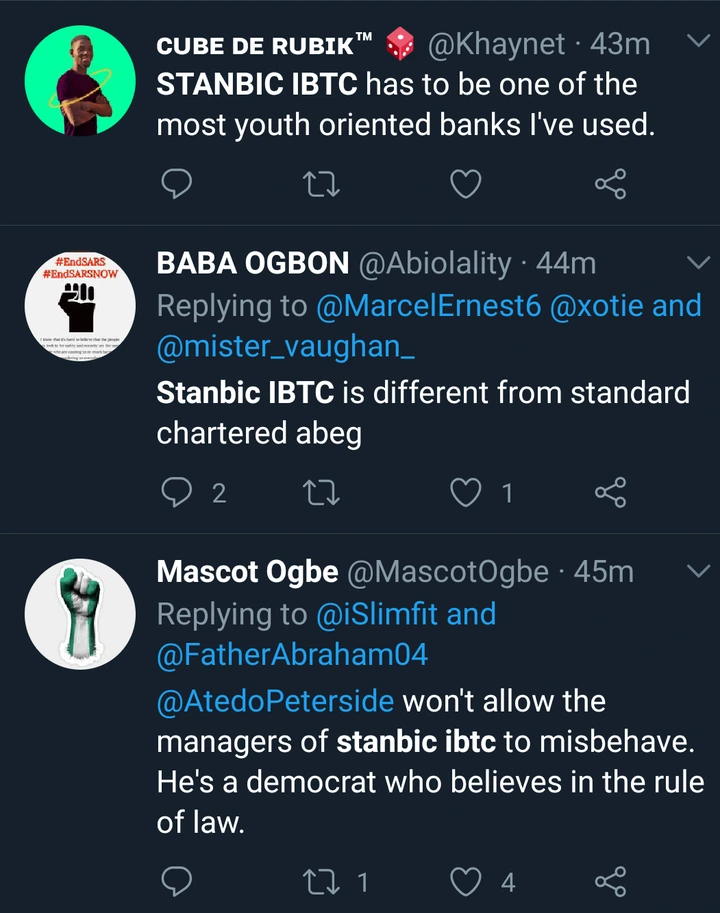The image size is (720, 913).
Task: Retweet Mascot Ogbe's tweet
Action: tap(320, 881)
